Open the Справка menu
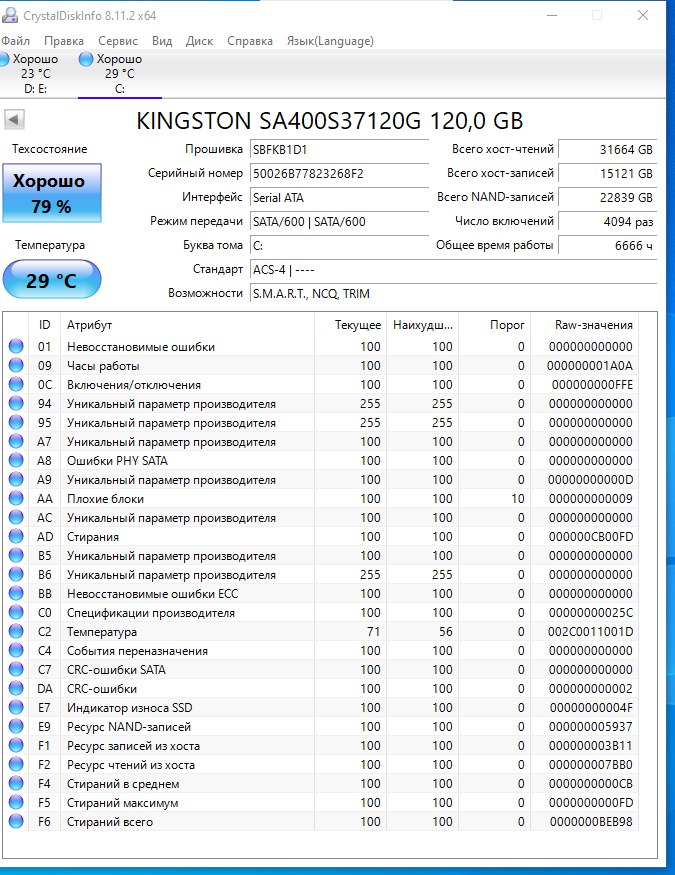 click(249, 41)
